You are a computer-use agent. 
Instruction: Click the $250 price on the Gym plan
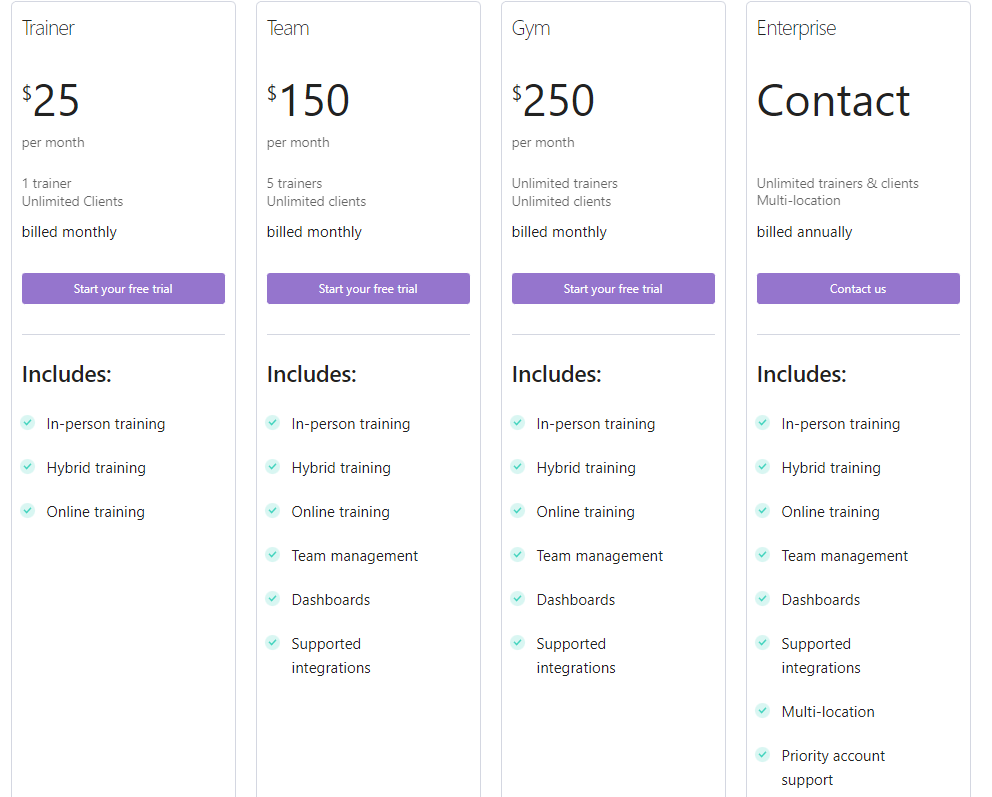point(553,99)
